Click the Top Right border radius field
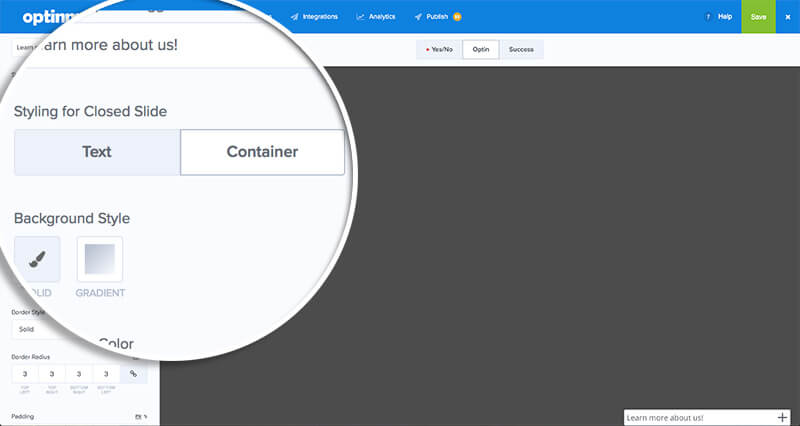 [x=52, y=374]
